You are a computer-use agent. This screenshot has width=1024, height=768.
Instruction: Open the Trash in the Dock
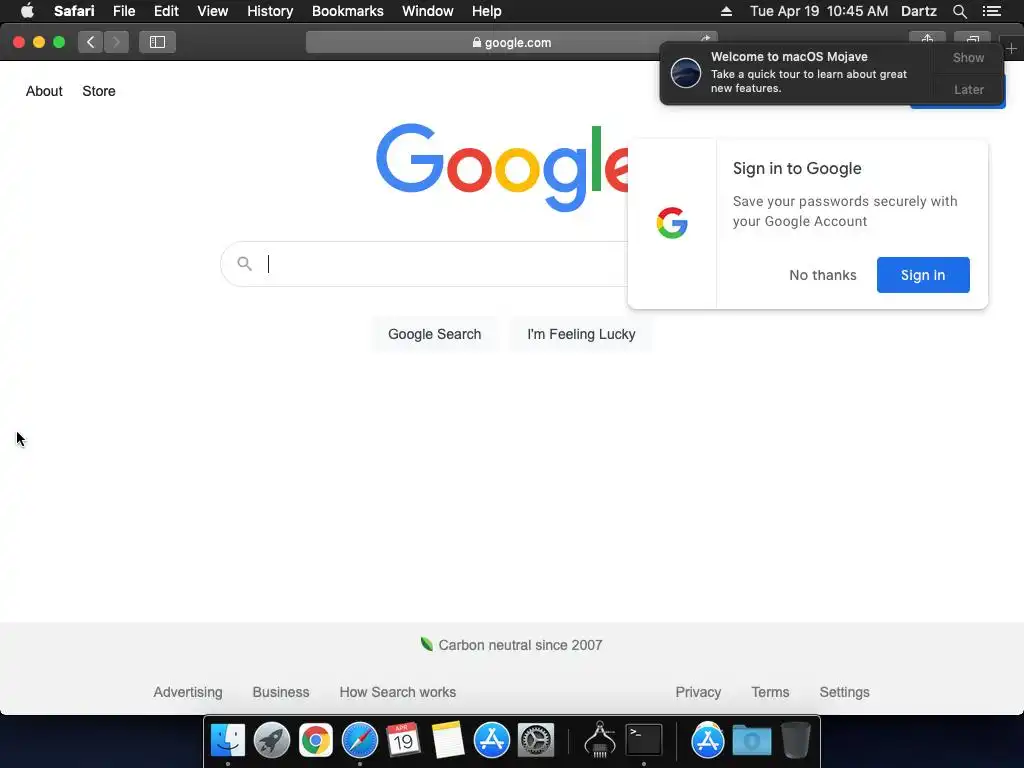tap(795, 740)
